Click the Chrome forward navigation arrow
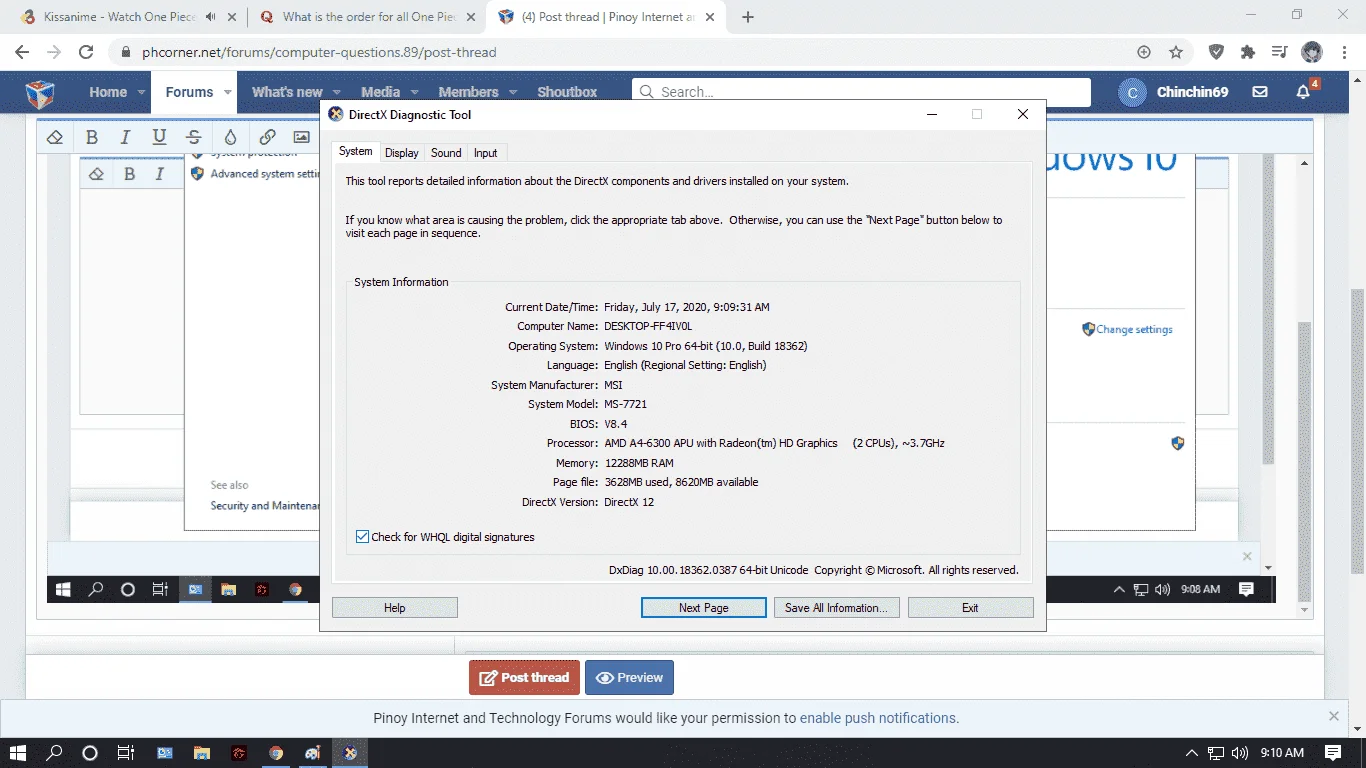1366x768 pixels. (54, 52)
